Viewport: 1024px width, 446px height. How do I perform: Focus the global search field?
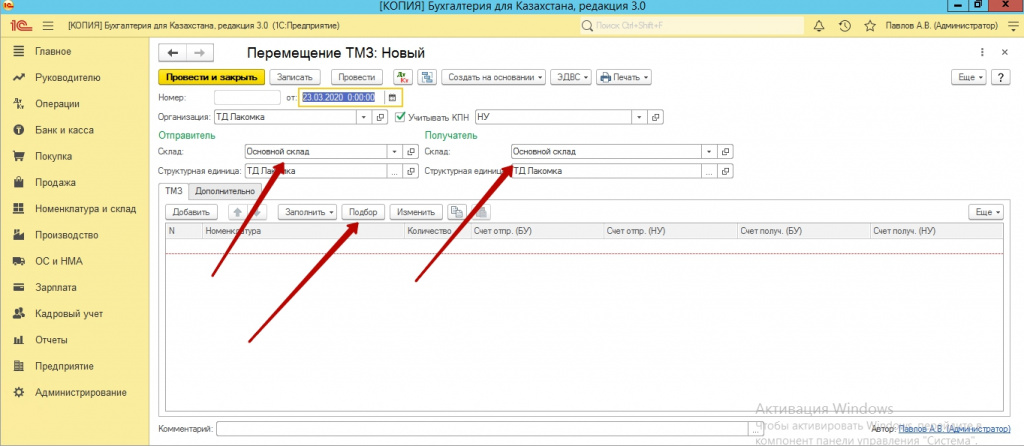pyautogui.click(x=692, y=26)
